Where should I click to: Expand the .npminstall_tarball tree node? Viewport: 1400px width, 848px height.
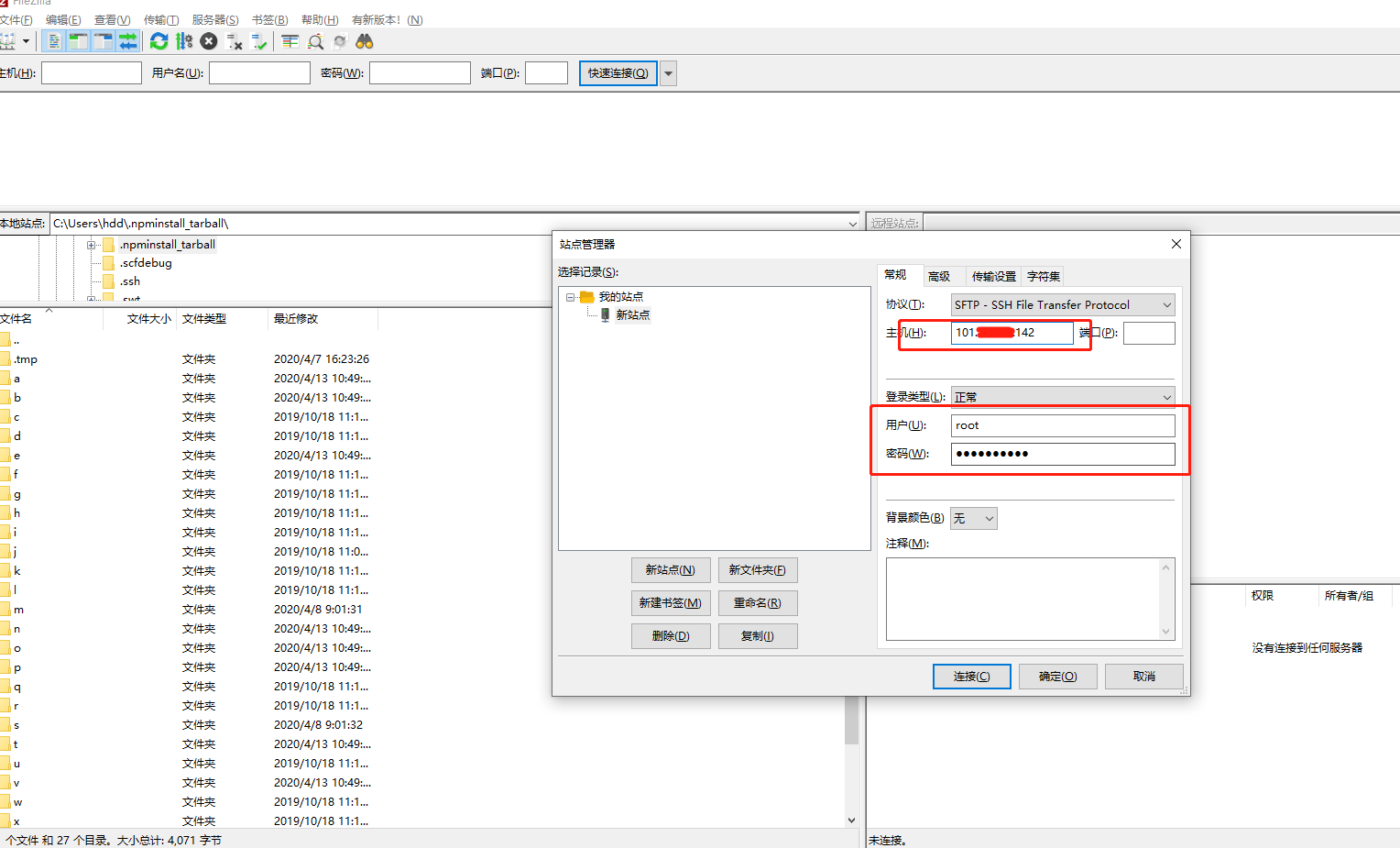coord(92,245)
